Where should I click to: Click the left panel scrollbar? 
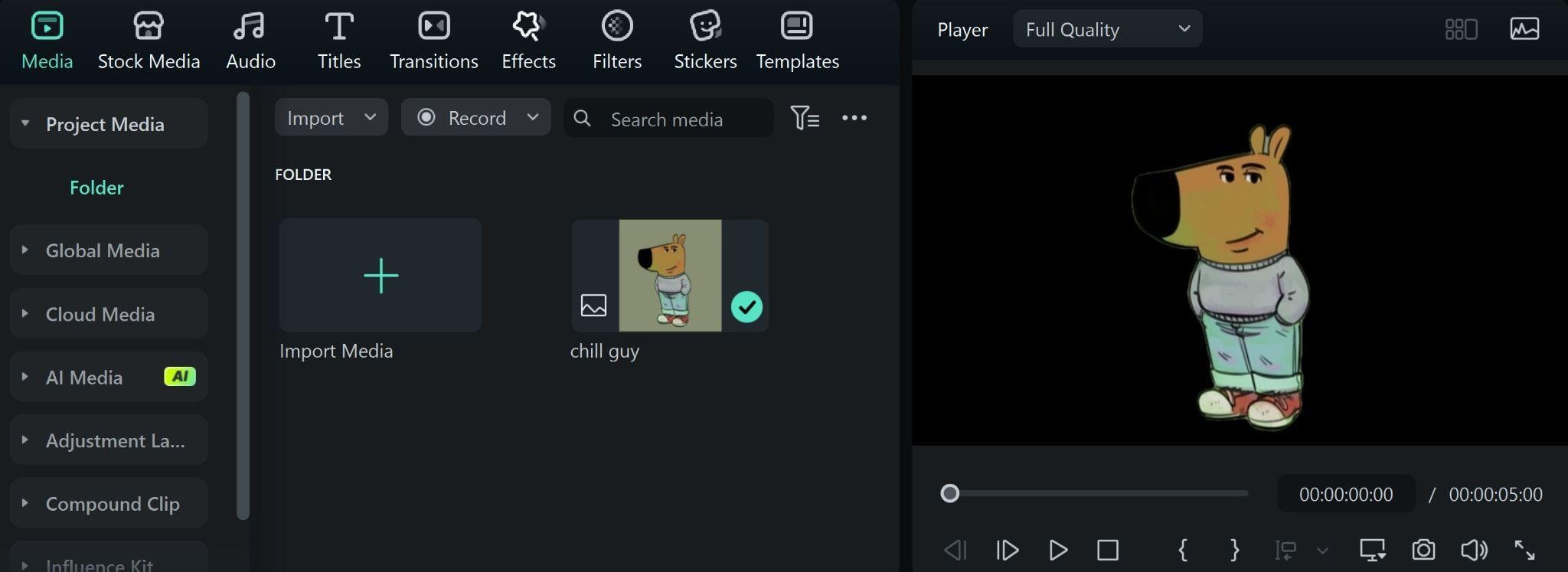(243, 306)
